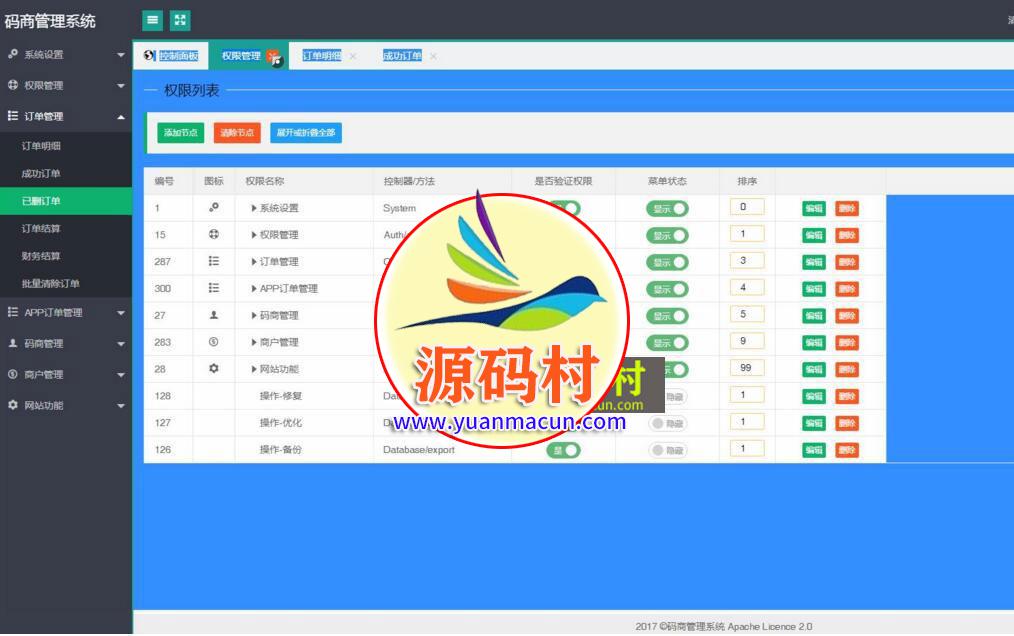
Task: Click the globe icon in 权限管理 row
Action: click(213, 235)
